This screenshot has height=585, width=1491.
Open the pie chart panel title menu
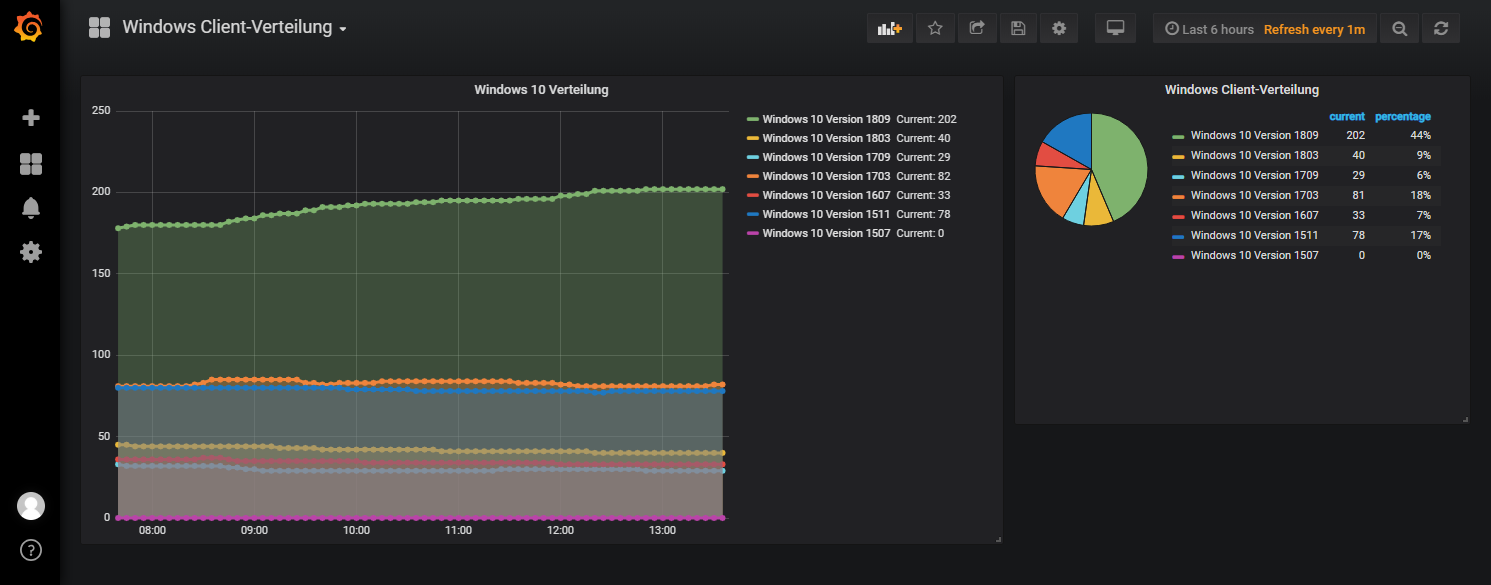[x=1241, y=90]
